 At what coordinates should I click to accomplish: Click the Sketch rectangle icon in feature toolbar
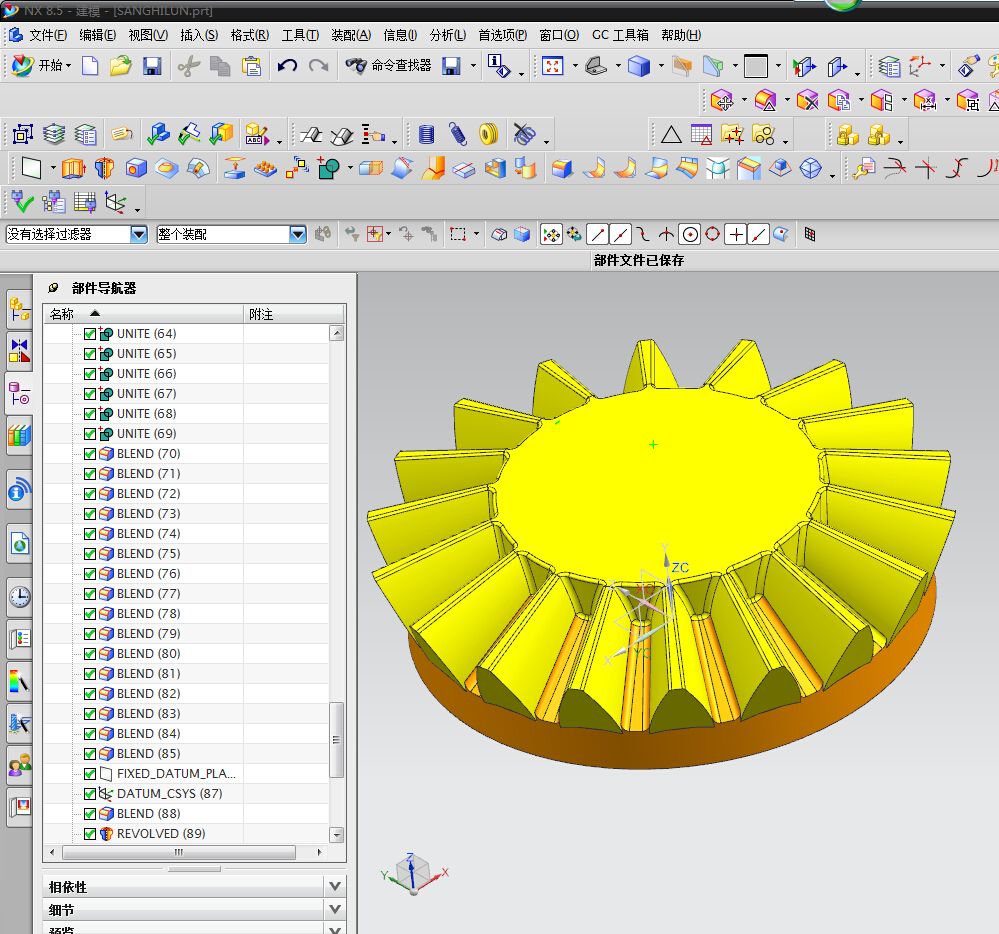click(x=31, y=168)
